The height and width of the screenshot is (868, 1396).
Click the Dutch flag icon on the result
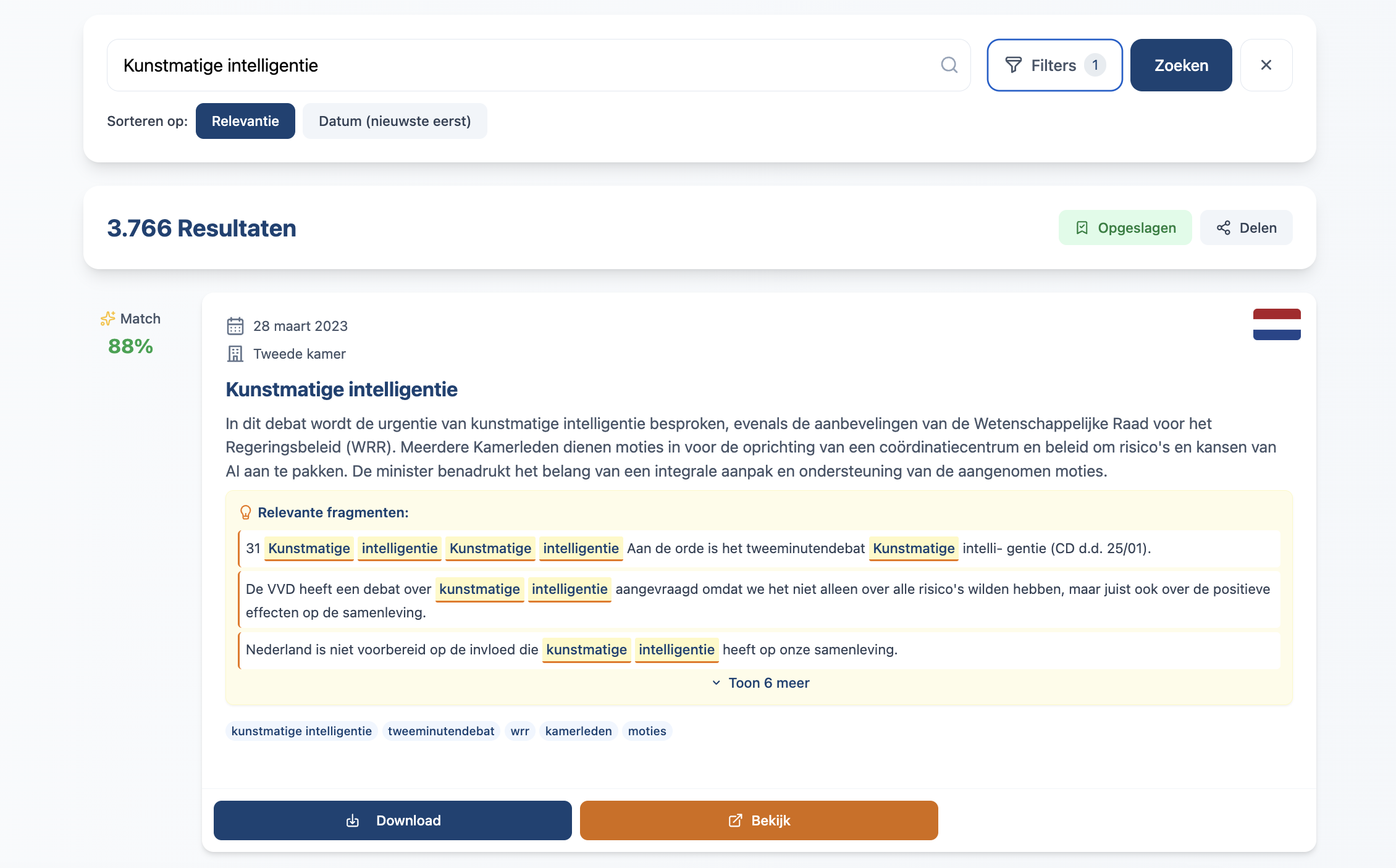[1276, 323]
